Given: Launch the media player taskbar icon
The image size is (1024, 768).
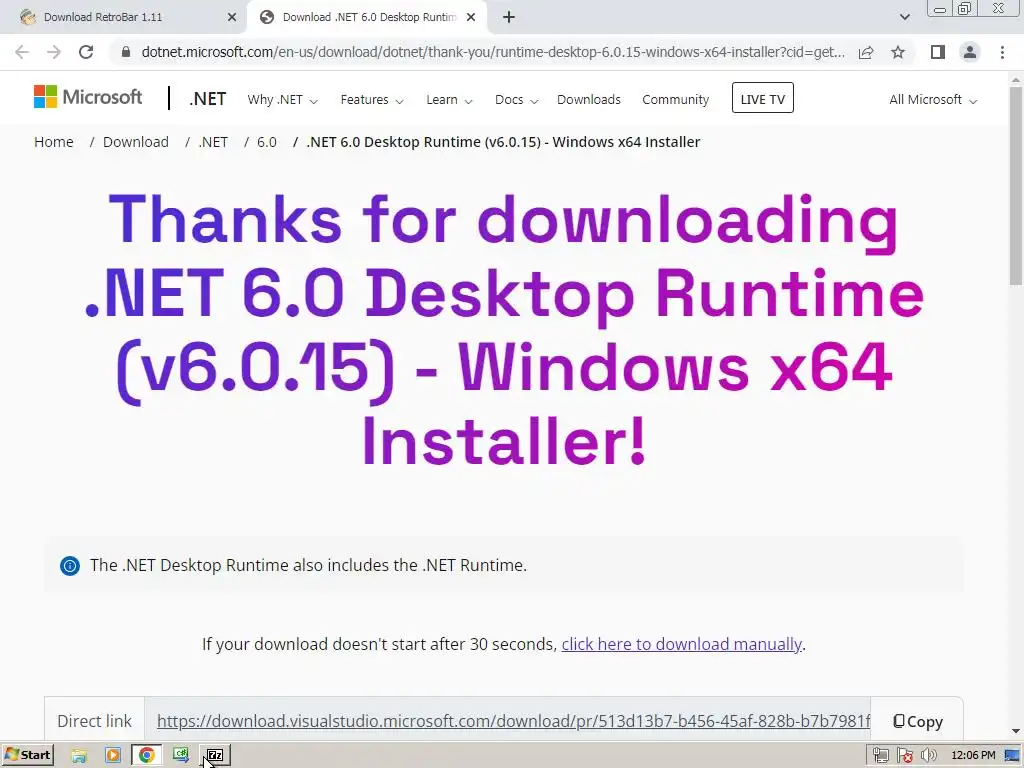Looking at the screenshot, I should click(x=112, y=756).
